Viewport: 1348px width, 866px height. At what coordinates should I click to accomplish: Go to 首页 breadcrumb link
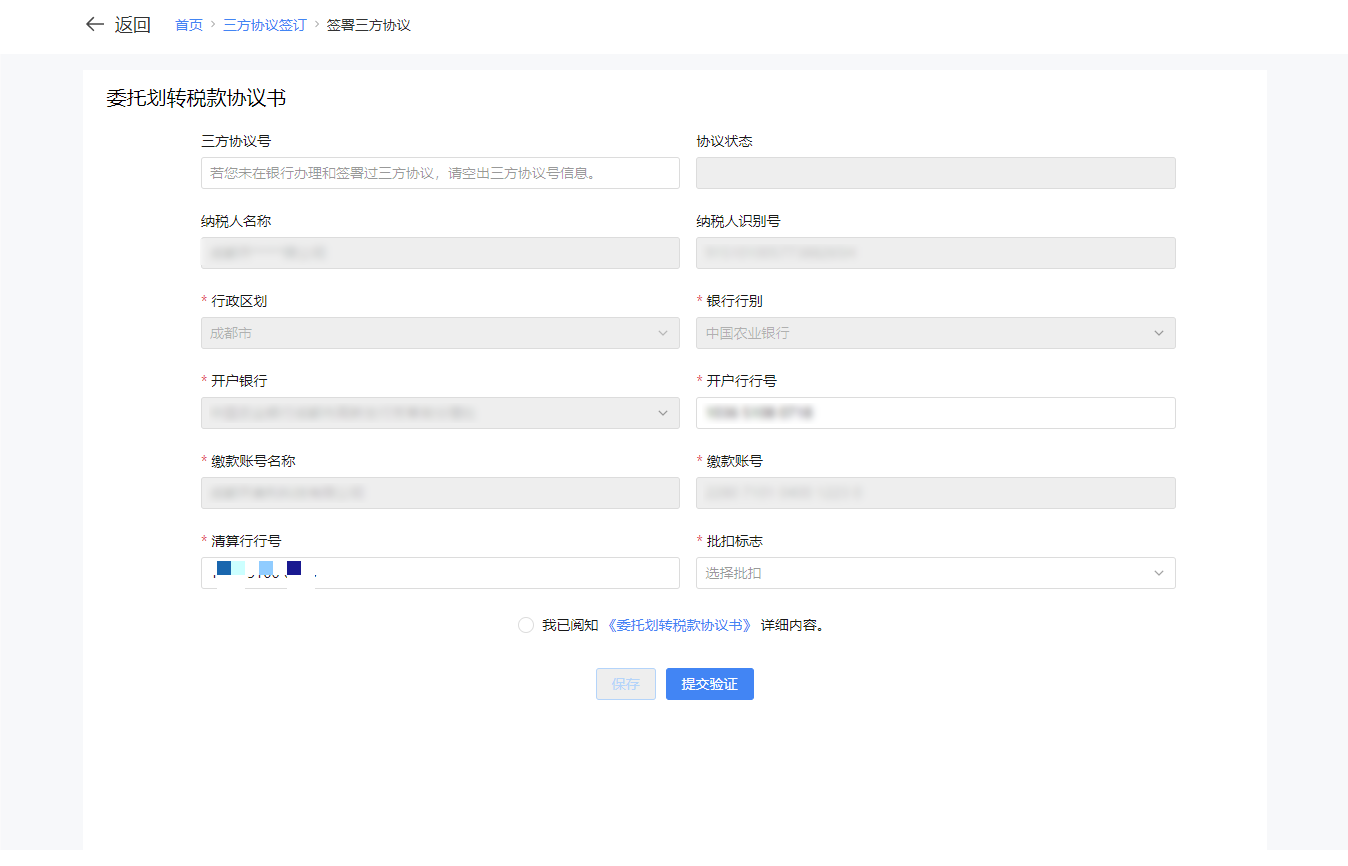(189, 25)
